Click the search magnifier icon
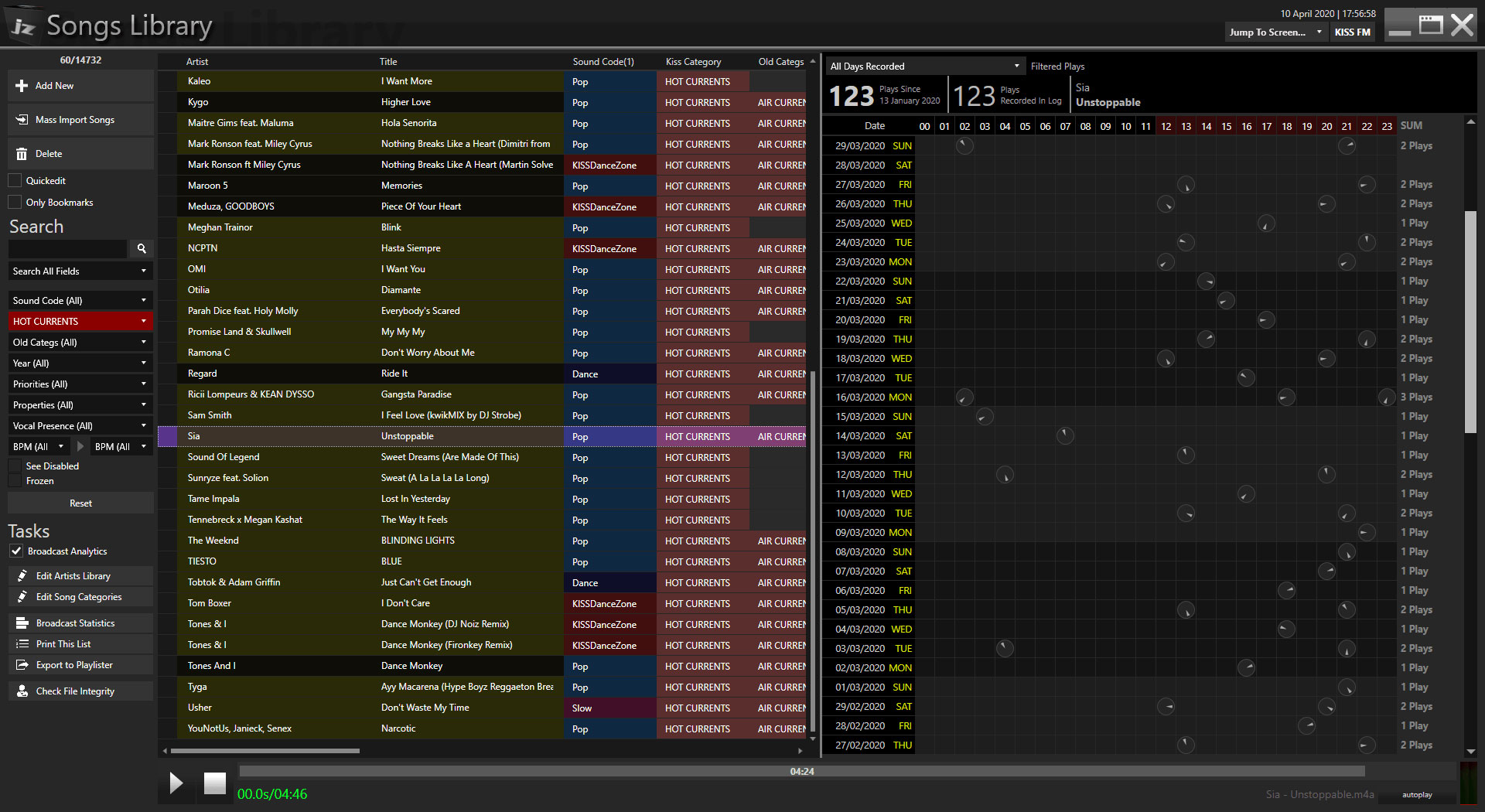Viewport: 1485px width, 812px height. coord(142,248)
